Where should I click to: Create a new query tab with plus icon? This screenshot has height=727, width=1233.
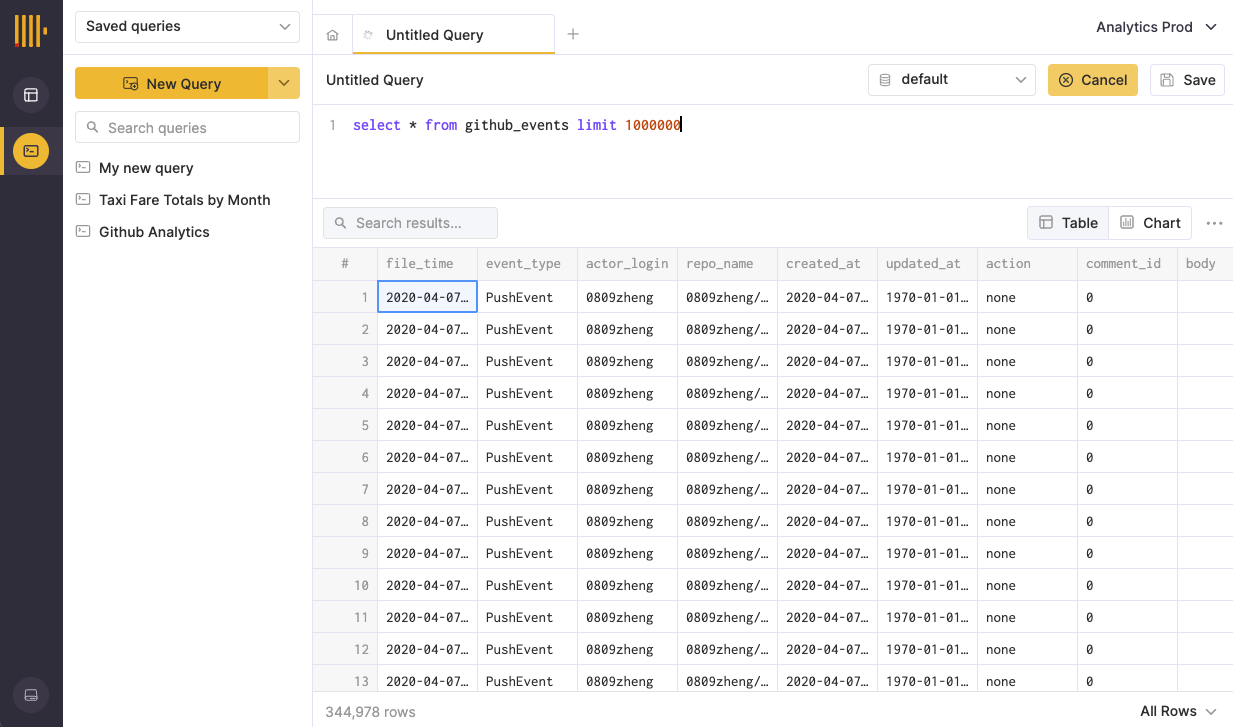[x=572, y=33]
